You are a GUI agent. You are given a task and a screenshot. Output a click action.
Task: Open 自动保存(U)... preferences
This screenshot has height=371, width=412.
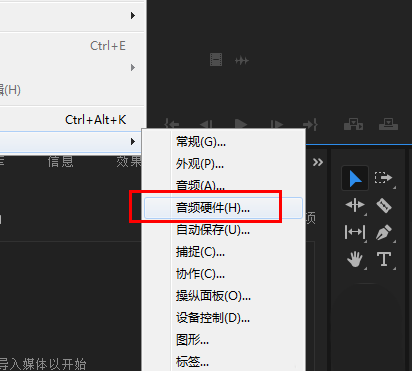pyautogui.click(x=223, y=230)
